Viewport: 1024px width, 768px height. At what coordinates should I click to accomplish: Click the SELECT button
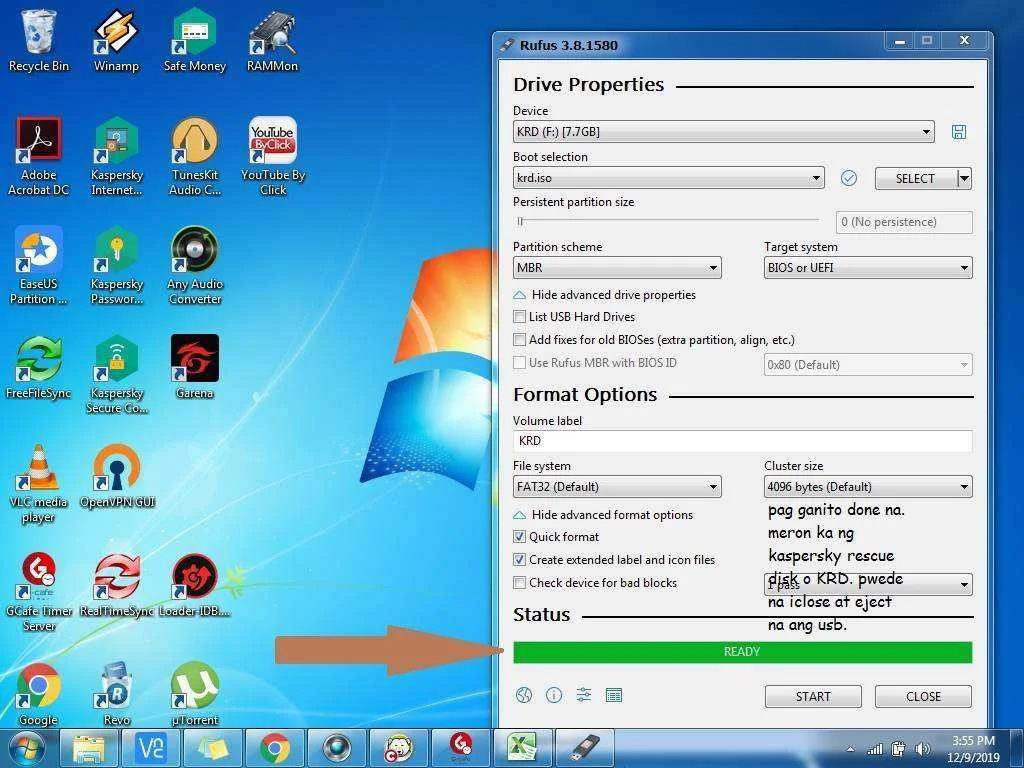[916, 178]
